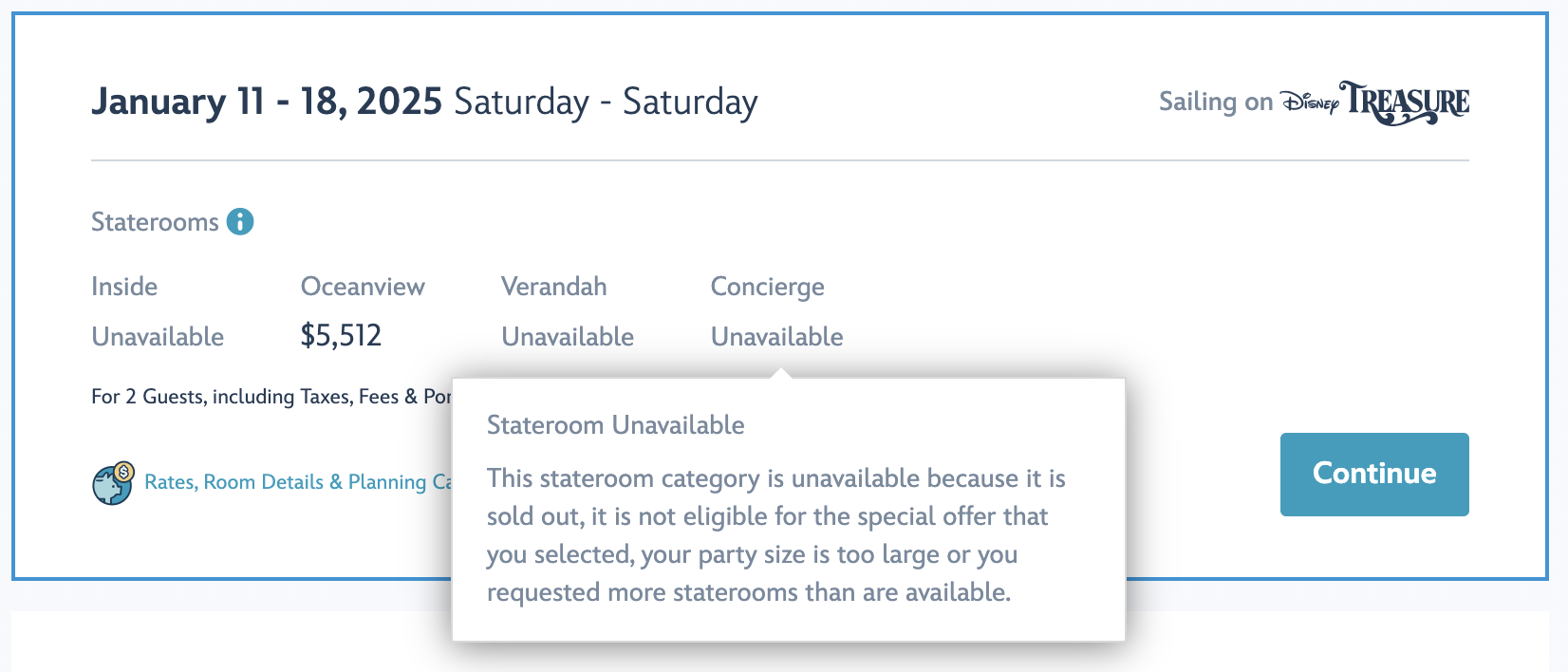Image resolution: width=1568 pixels, height=672 pixels.
Task: Click the Oceanview stateroom label
Action: [x=363, y=287]
